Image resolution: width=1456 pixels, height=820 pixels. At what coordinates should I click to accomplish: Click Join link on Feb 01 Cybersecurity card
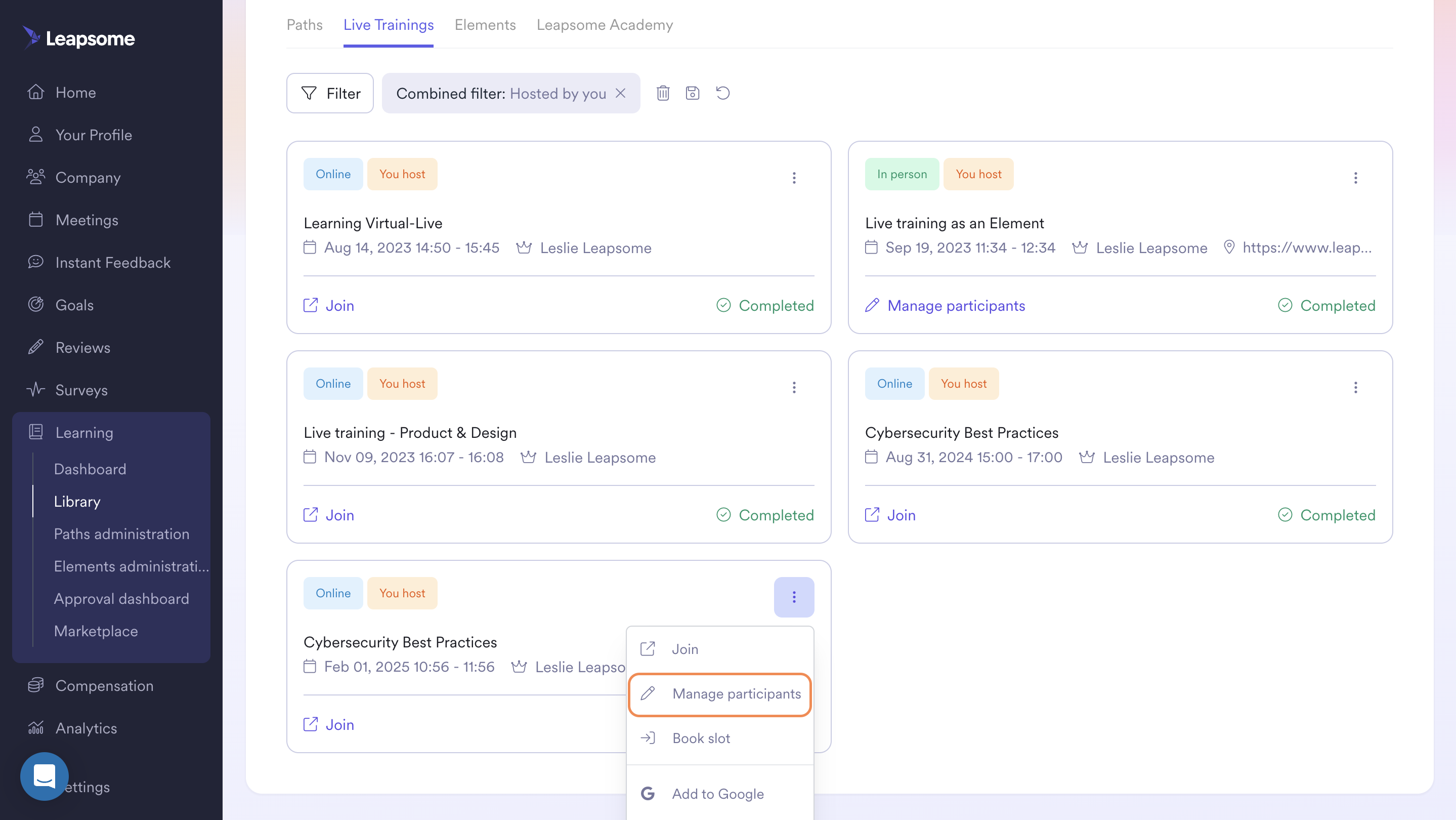coord(329,724)
